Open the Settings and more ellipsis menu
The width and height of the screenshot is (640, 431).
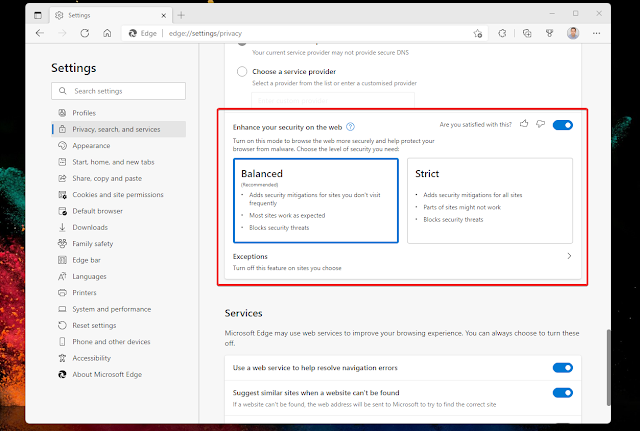pos(596,33)
